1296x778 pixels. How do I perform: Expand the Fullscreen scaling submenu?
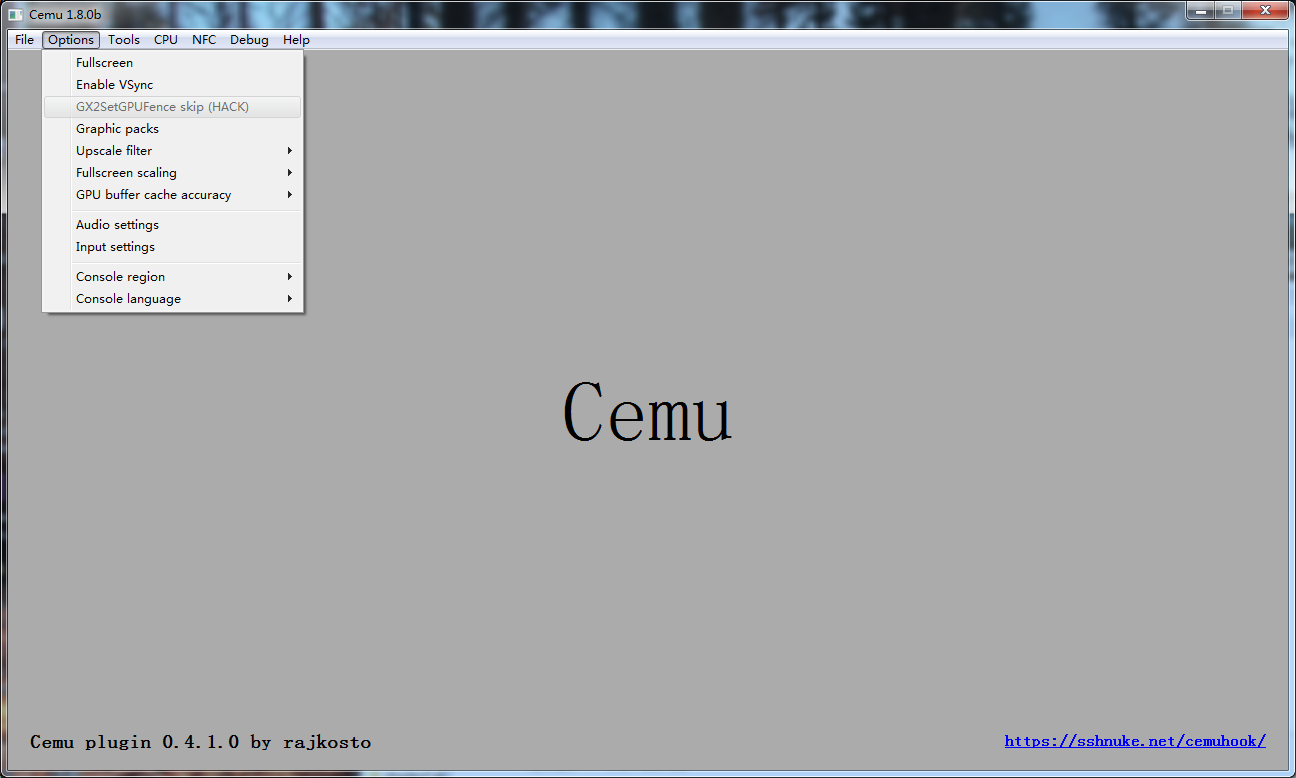coord(172,173)
